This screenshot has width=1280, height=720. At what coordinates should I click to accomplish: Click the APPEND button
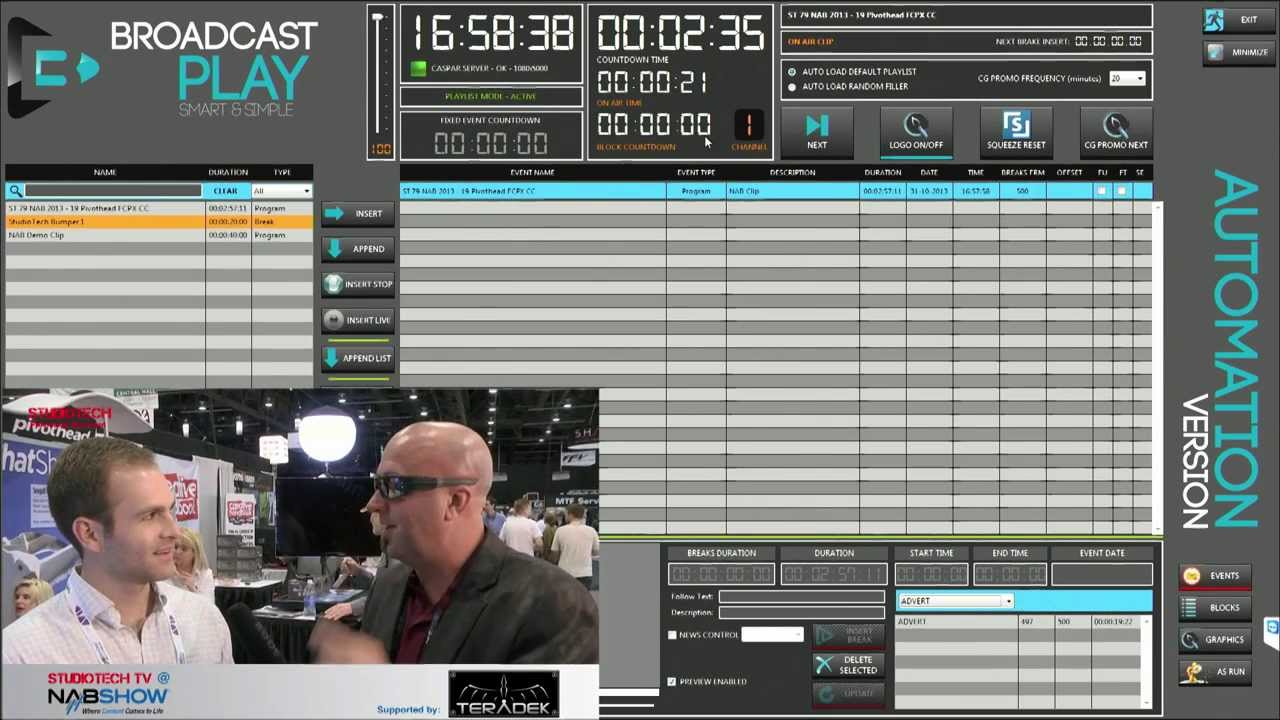(x=358, y=249)
